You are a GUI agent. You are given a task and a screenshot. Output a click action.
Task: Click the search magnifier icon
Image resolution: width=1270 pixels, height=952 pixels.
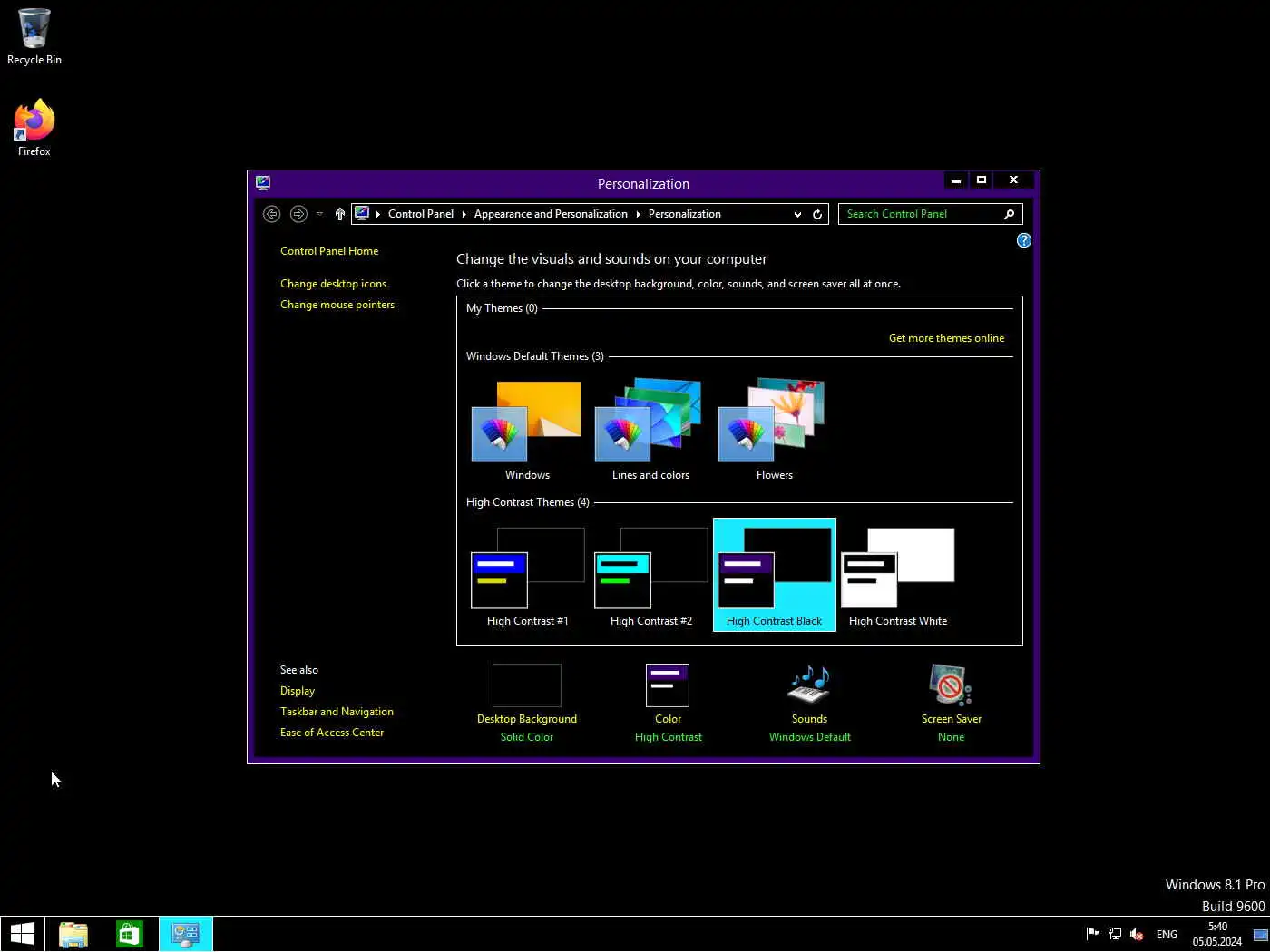[x=1010, y=214]
